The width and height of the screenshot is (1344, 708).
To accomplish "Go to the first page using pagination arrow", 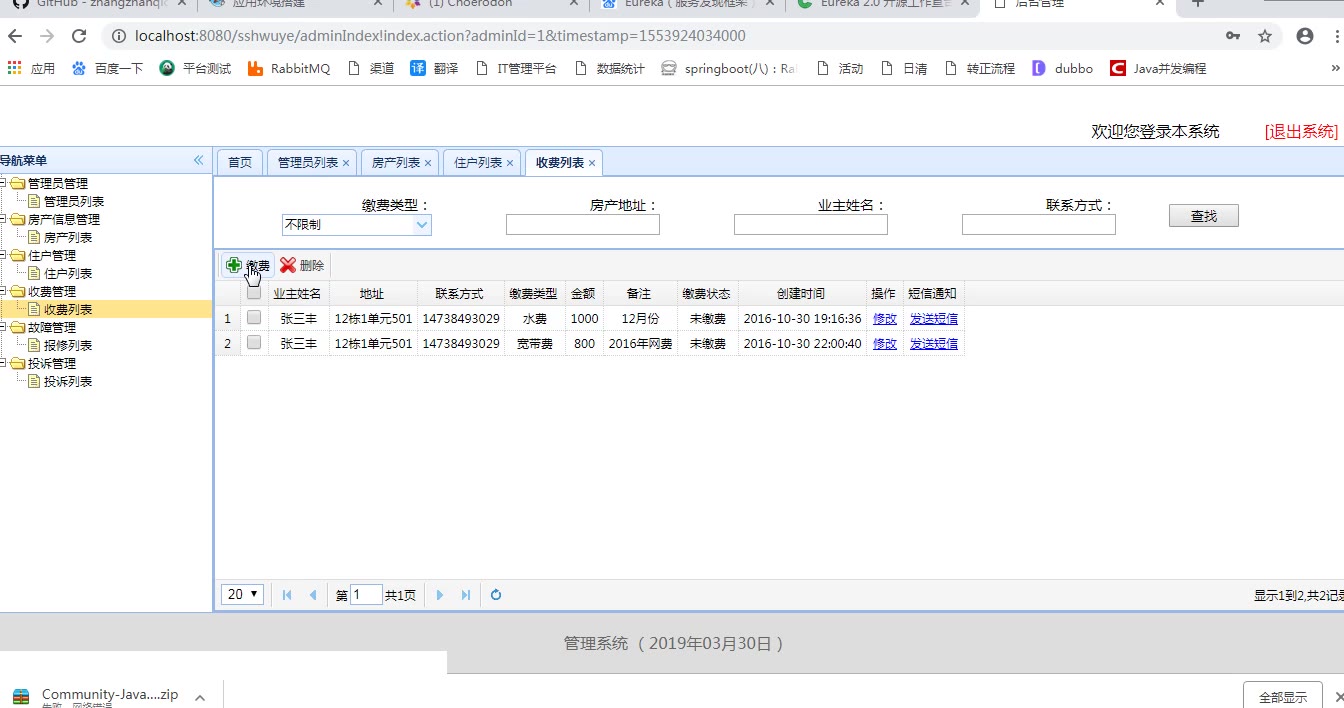I will [287, 595].
